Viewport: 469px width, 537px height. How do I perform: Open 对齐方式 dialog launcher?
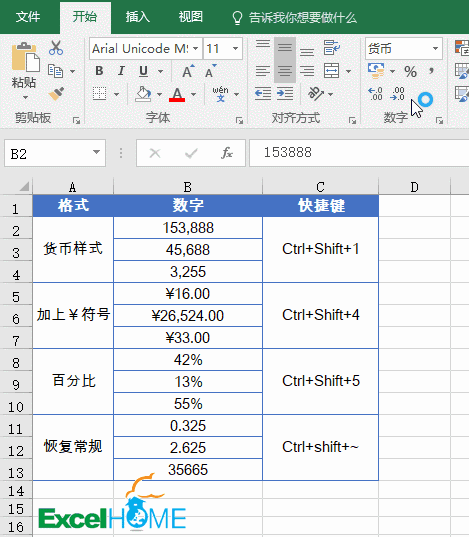[352, 120]
